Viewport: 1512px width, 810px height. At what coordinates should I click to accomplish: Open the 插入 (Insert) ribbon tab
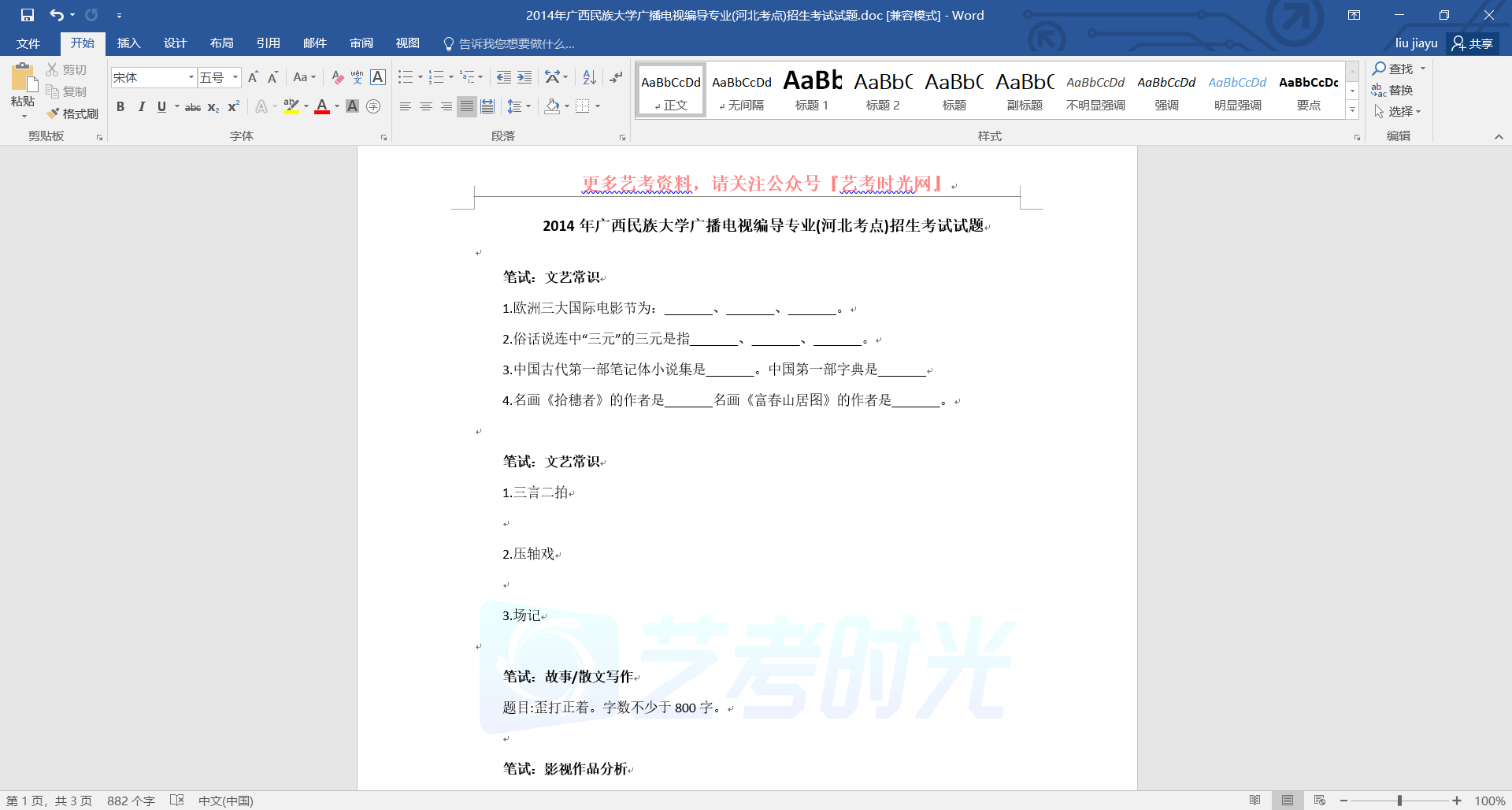tap(128, 43)
